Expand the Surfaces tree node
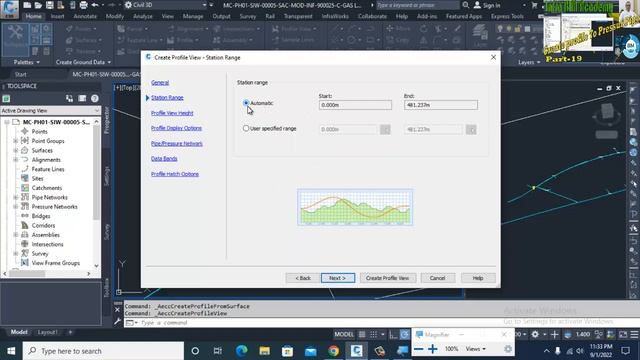 [x=16, y=150]
